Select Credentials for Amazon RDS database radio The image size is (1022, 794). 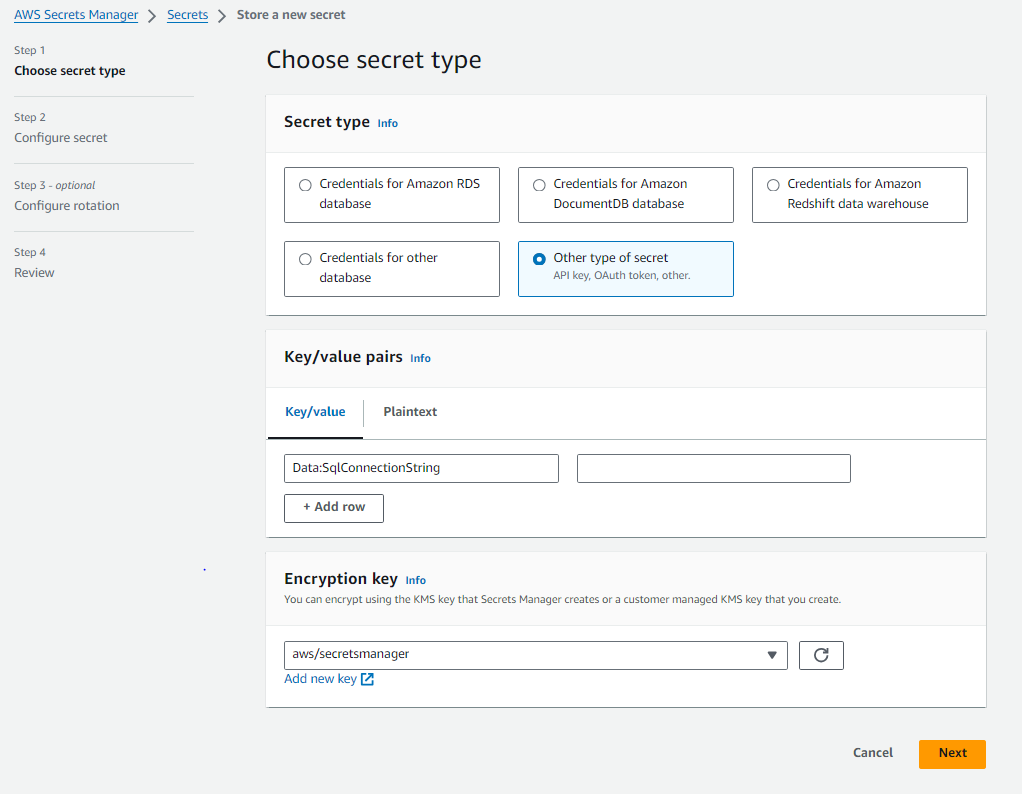(x=305, y=185)
